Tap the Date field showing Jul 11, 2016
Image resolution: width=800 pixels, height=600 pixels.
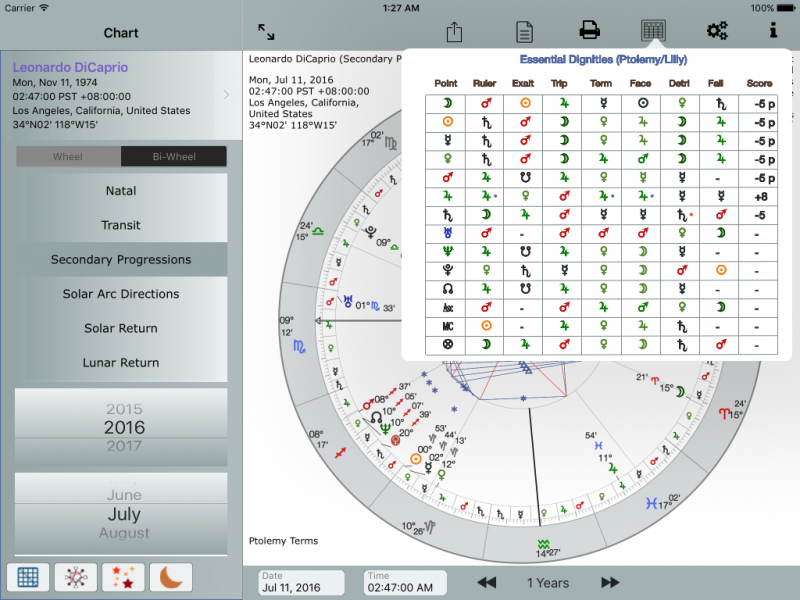301,583
